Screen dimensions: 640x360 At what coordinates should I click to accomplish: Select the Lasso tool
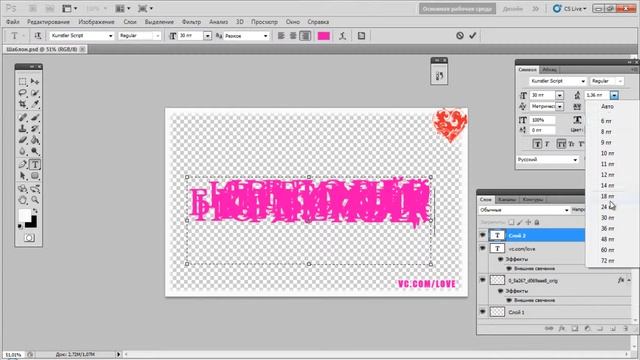point(22,93)
